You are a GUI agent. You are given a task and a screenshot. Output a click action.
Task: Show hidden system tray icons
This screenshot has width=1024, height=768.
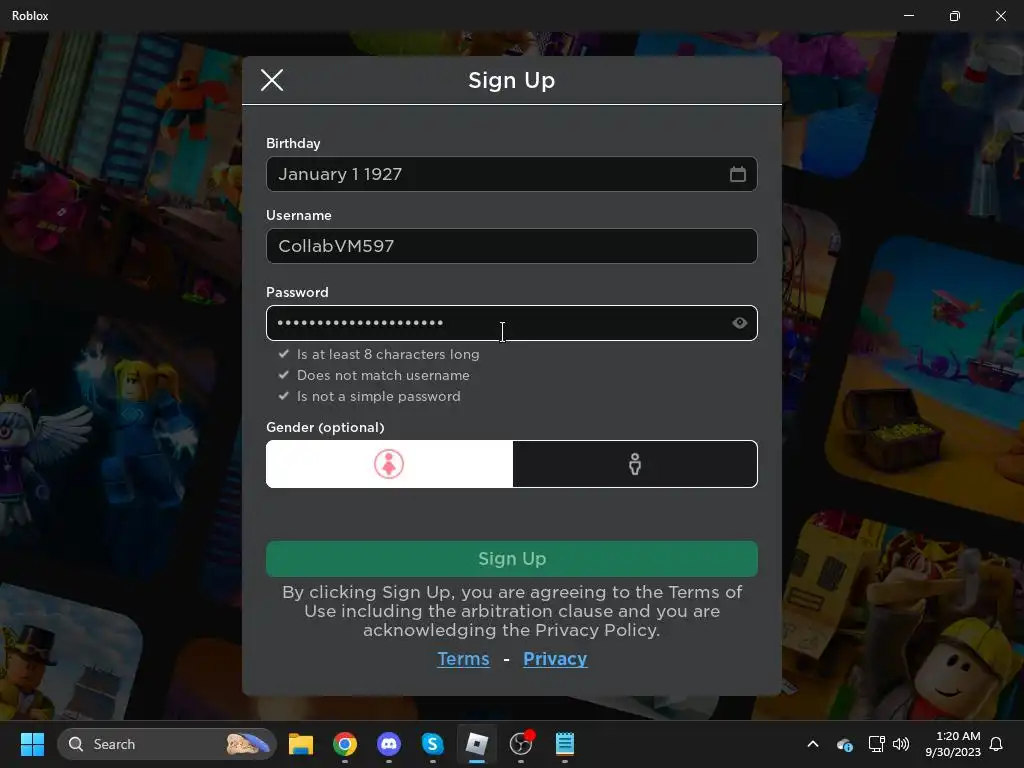[813, 744]
